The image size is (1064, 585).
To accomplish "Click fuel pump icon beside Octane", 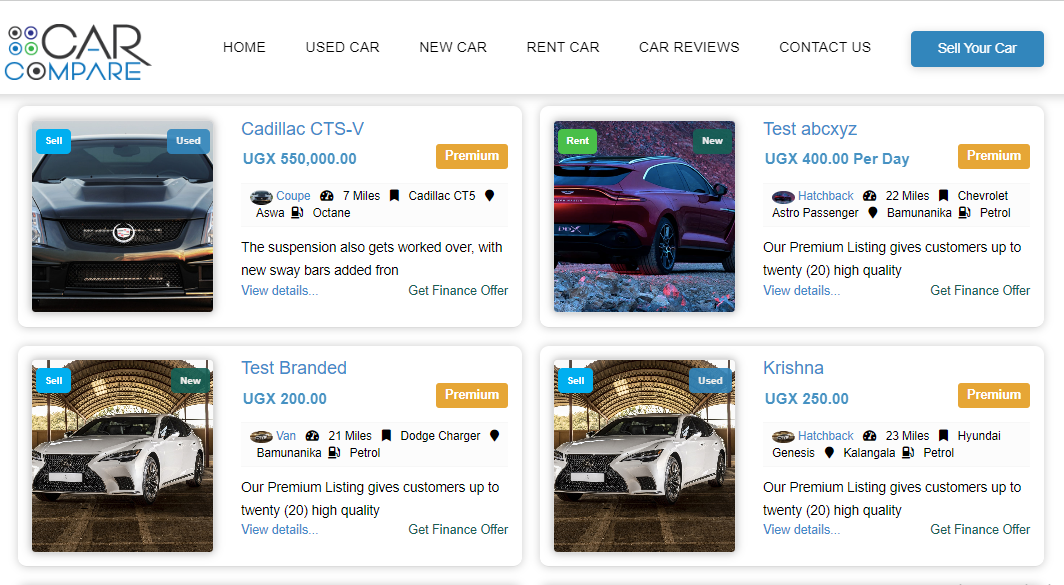I will point(297,212).
